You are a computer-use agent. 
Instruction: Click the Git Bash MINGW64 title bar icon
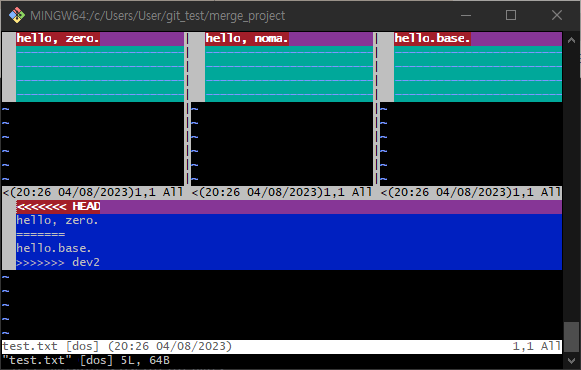[x=17, y=16]
